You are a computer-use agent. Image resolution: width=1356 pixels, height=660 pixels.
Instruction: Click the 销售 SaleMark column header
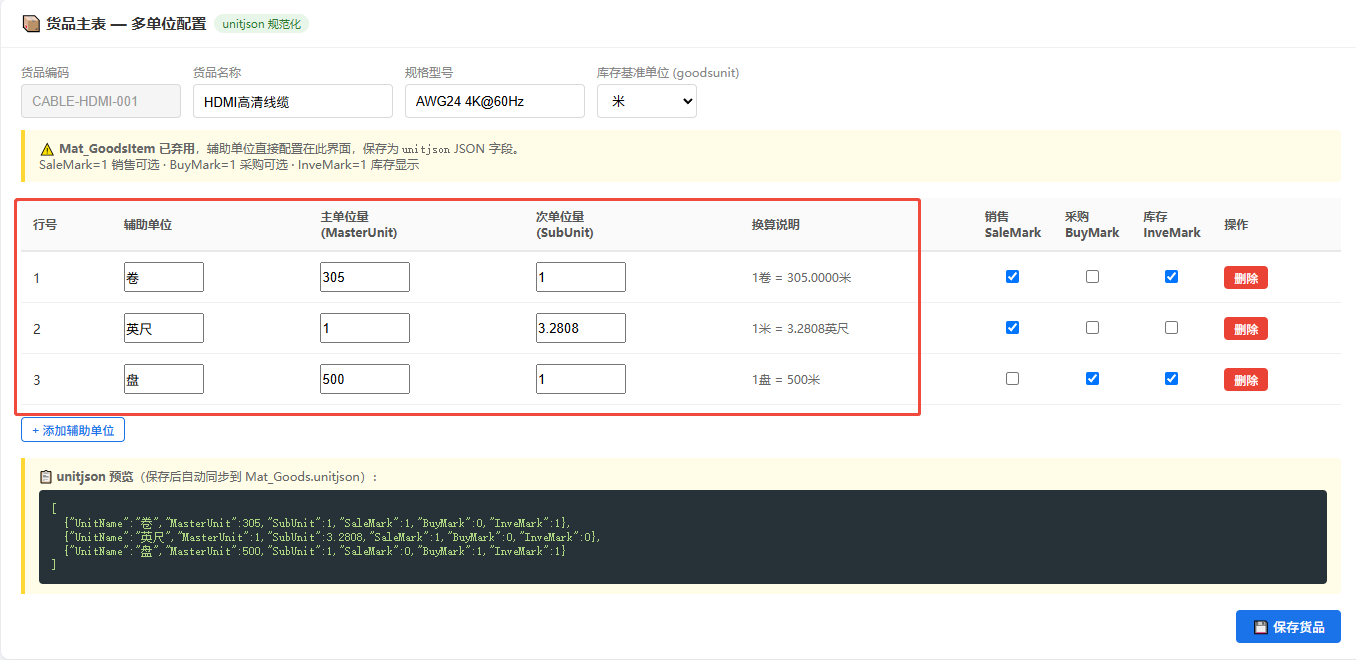[1012, 225]
